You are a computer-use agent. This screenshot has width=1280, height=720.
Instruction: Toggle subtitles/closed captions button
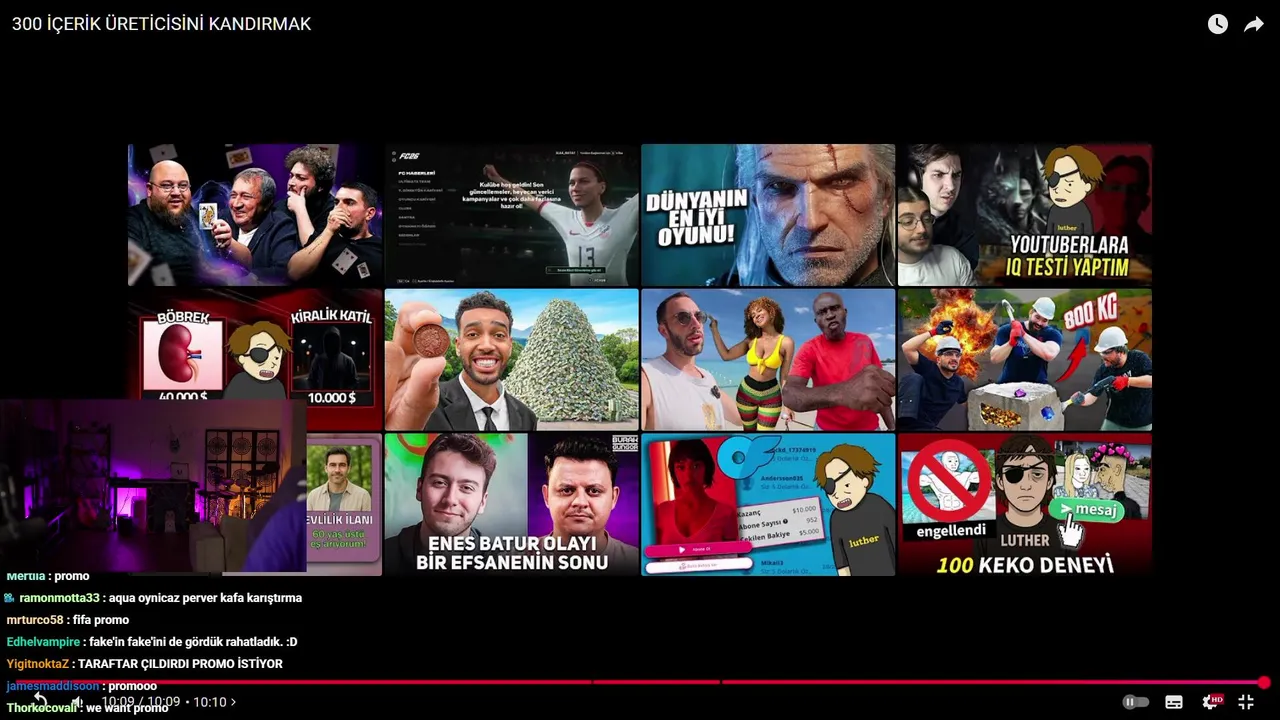click(x=1174, y=702)
